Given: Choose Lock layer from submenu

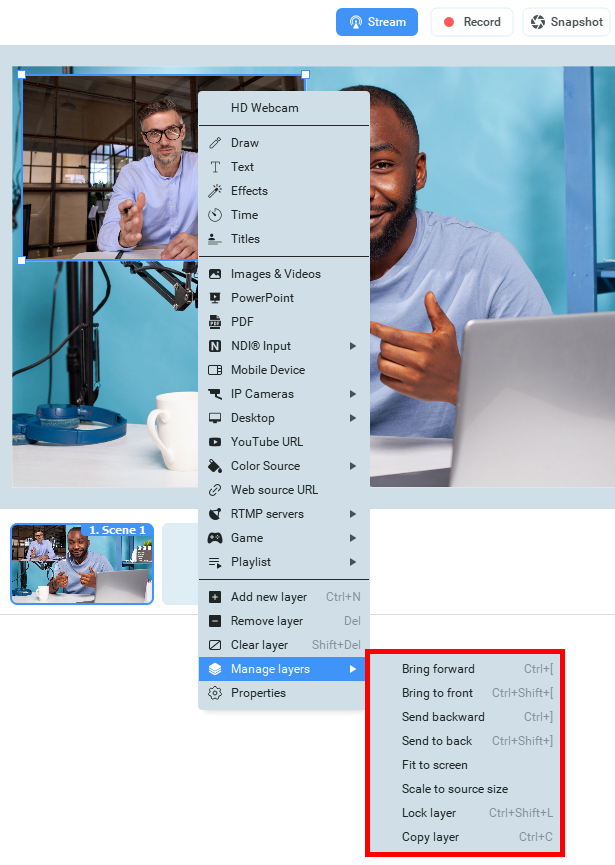Looking at the screenshot, I should (429, 813).
